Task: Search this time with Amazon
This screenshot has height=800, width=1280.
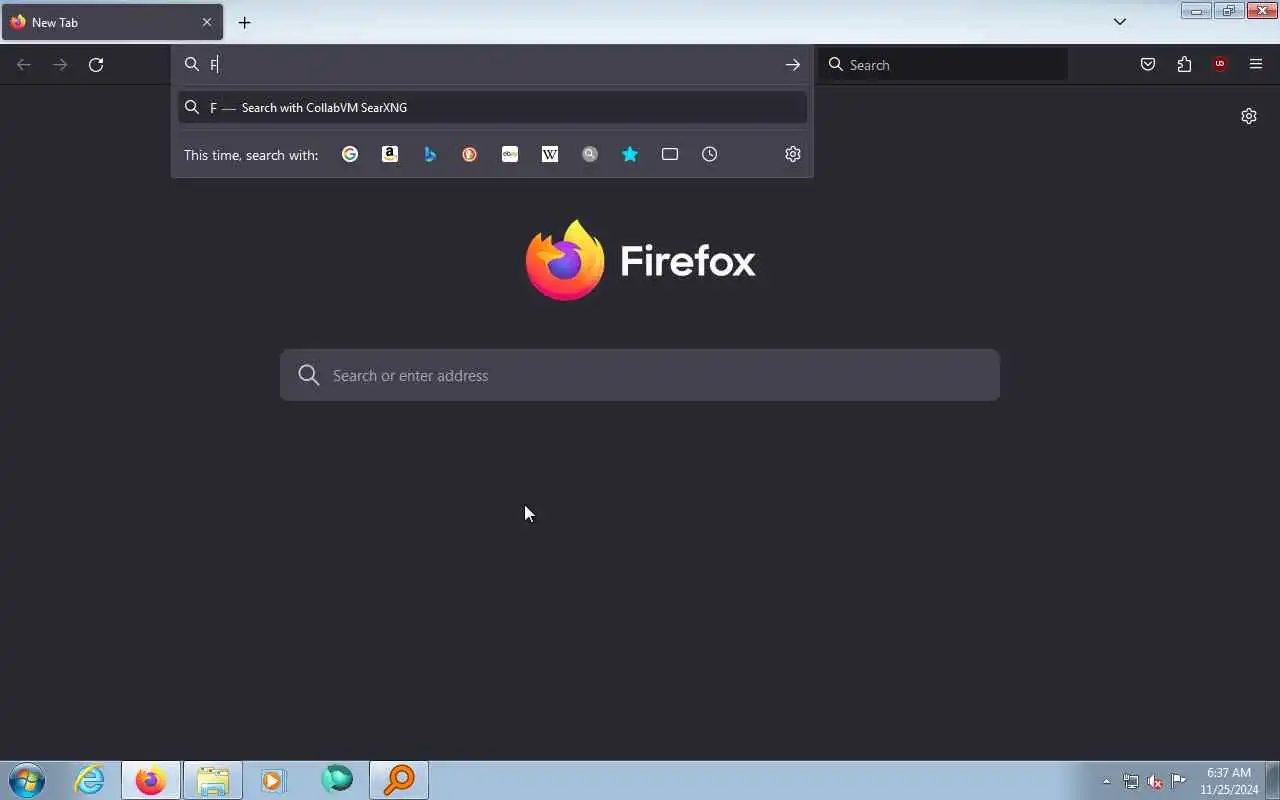Action: coord(390,154)
